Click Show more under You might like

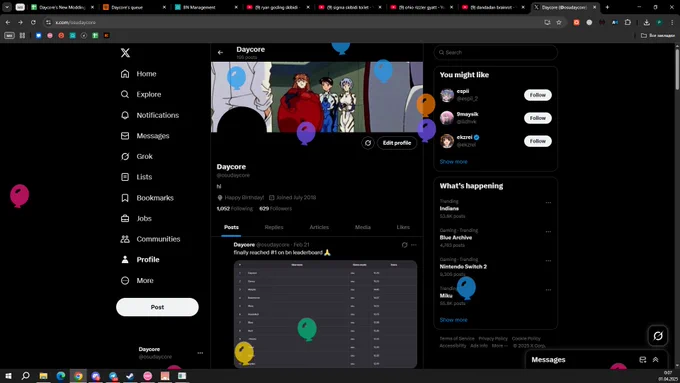(x=454, y=161)
